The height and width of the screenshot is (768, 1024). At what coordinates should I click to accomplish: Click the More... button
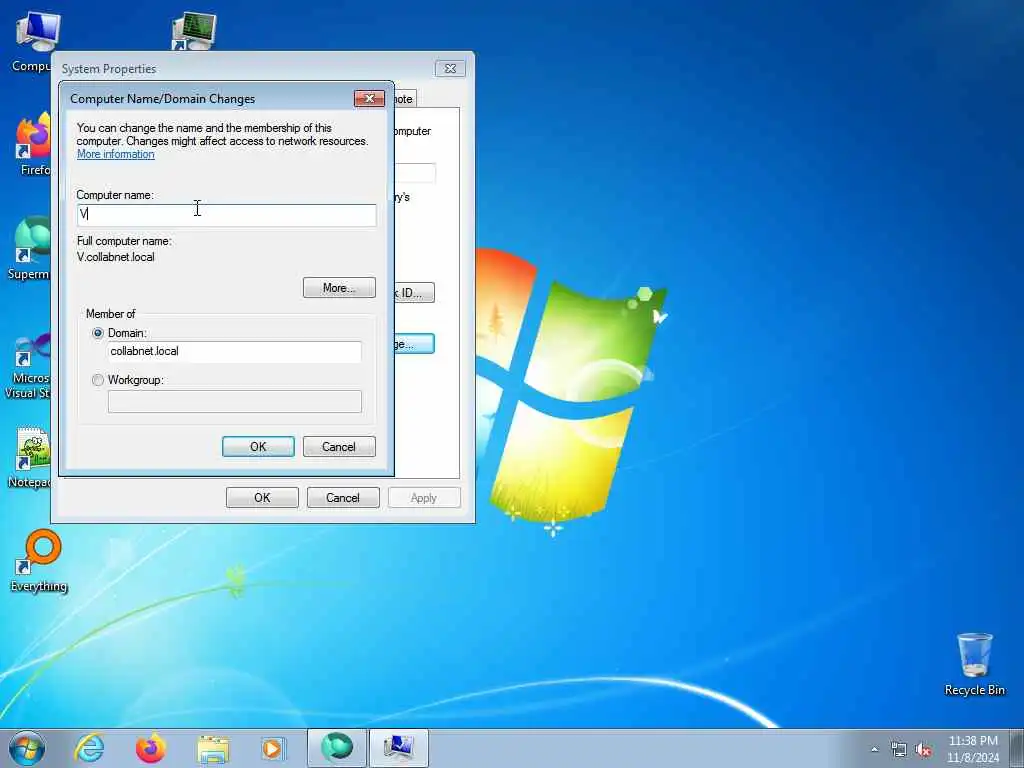(339, 288)
